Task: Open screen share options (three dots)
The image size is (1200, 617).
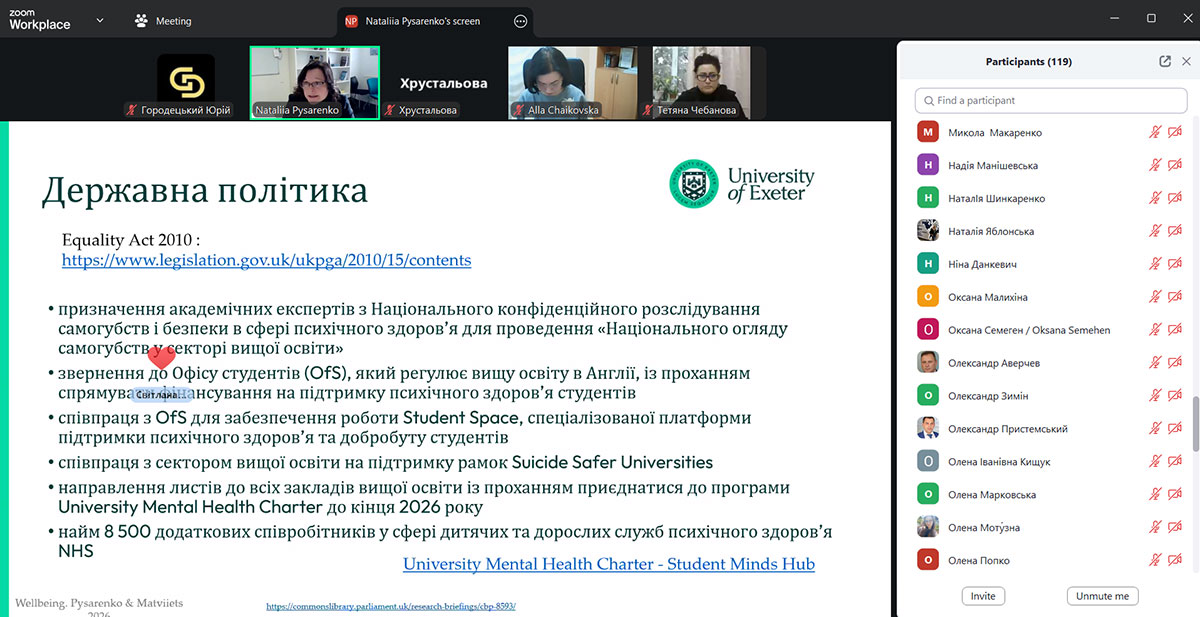Action: (520, 21)
